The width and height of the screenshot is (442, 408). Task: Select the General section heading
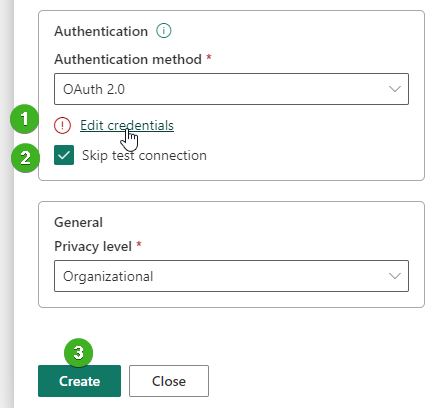[78, 222]
